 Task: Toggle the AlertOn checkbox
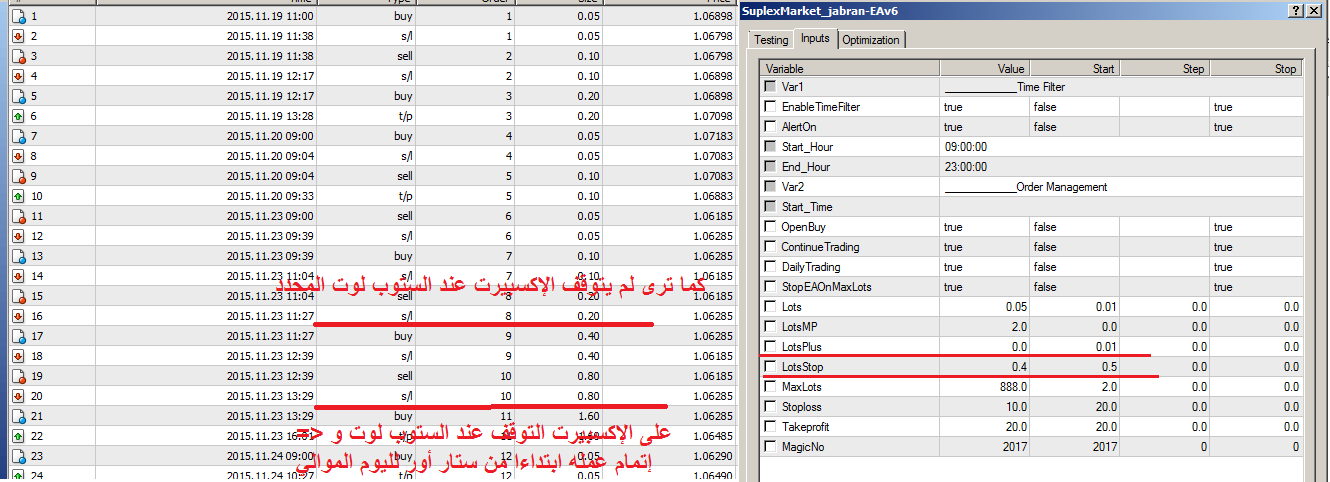pyautogui.click(x=770, y=127)
